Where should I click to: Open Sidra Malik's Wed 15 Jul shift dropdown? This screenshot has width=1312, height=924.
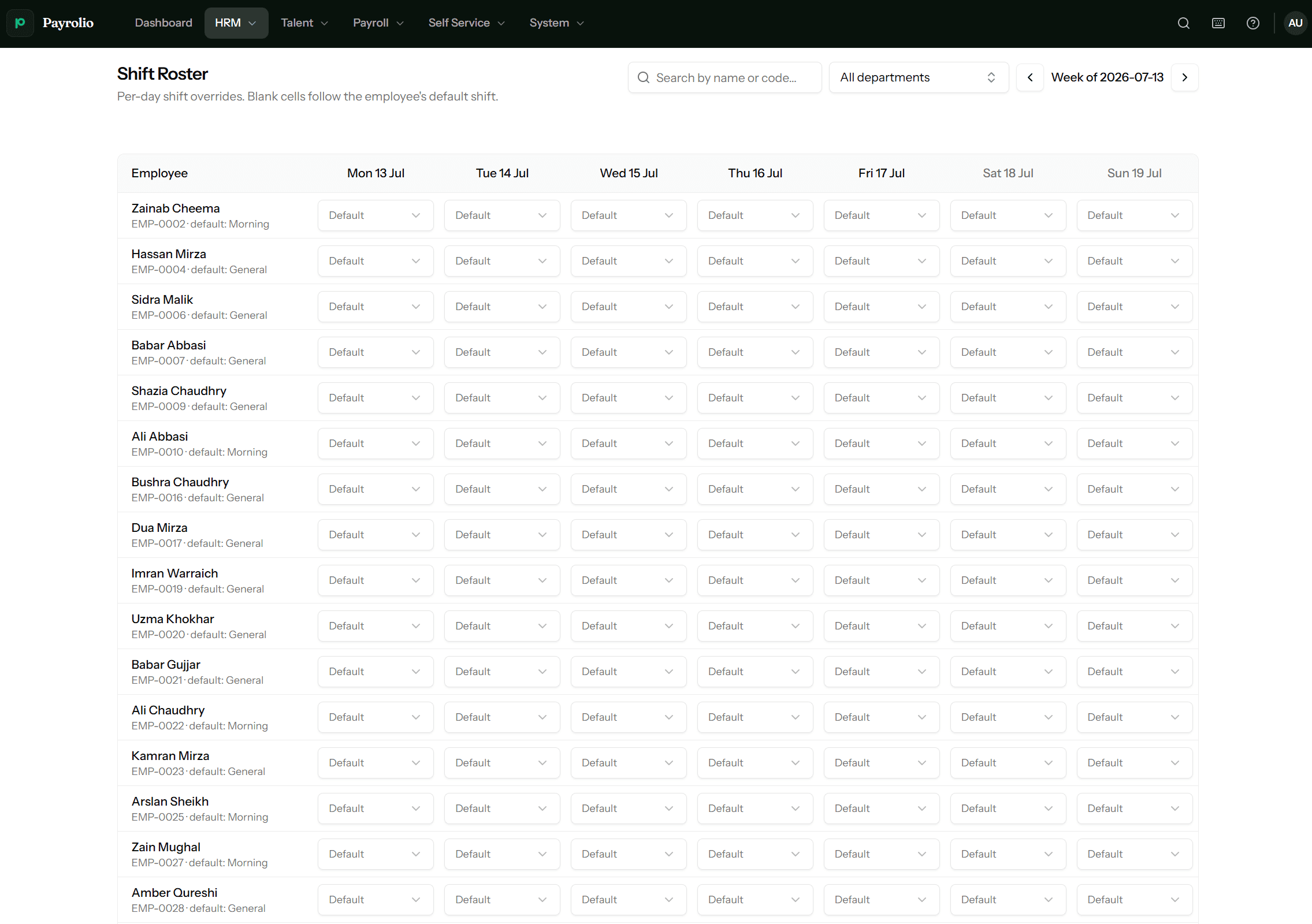629,307
